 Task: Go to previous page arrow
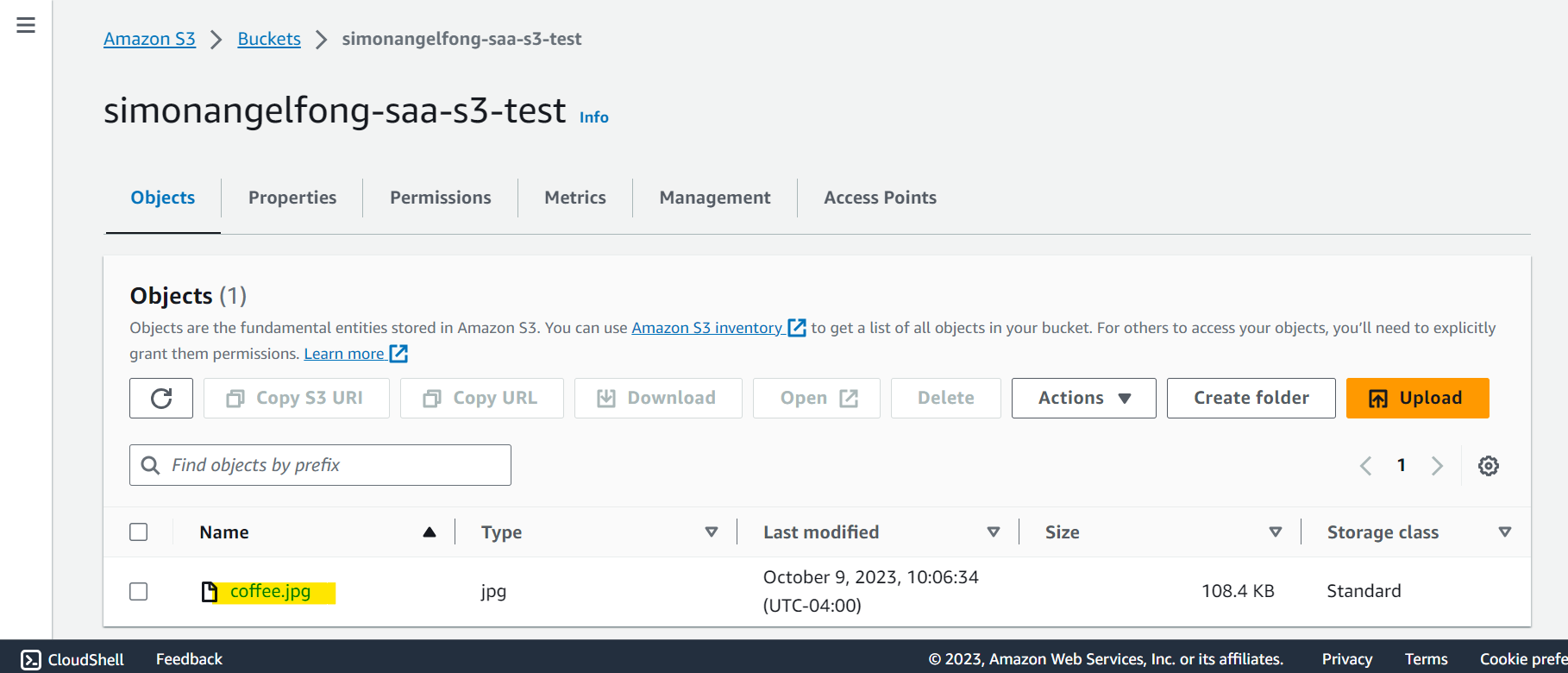[1366, 466]
